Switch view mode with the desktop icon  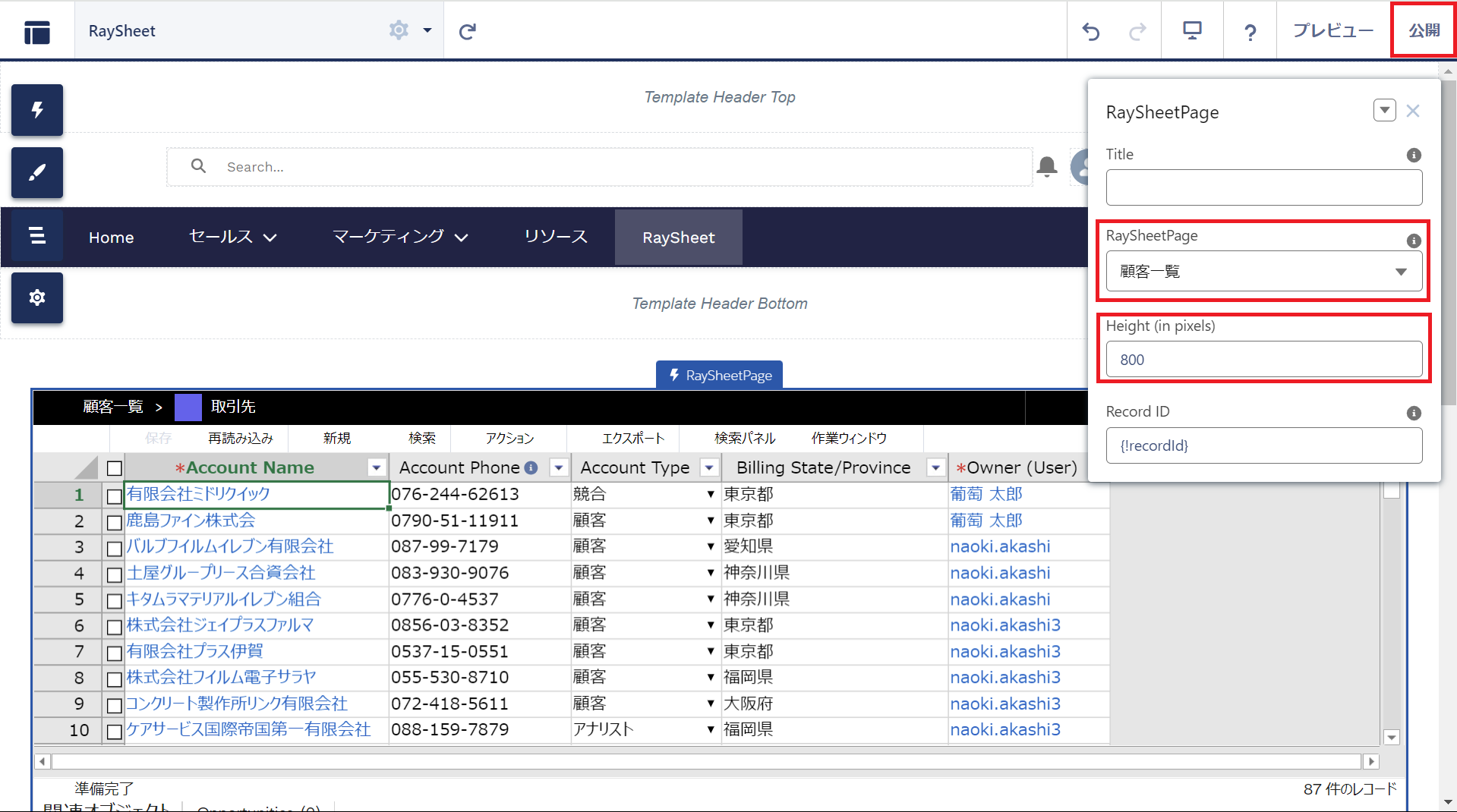tap(1192, 30)
